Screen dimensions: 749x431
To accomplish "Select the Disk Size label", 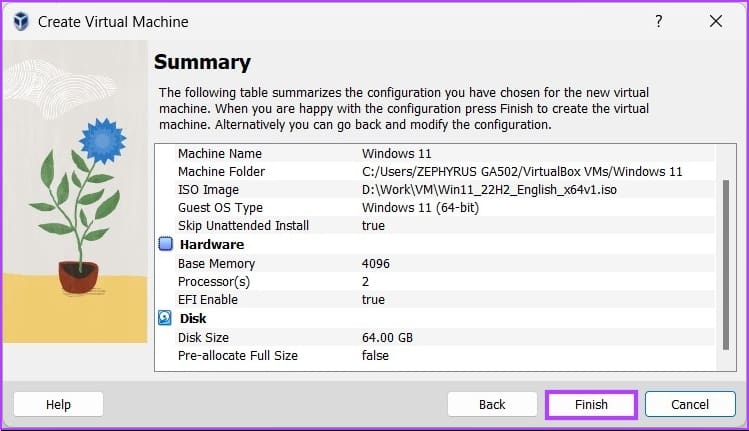I will (x=203, y=338).
